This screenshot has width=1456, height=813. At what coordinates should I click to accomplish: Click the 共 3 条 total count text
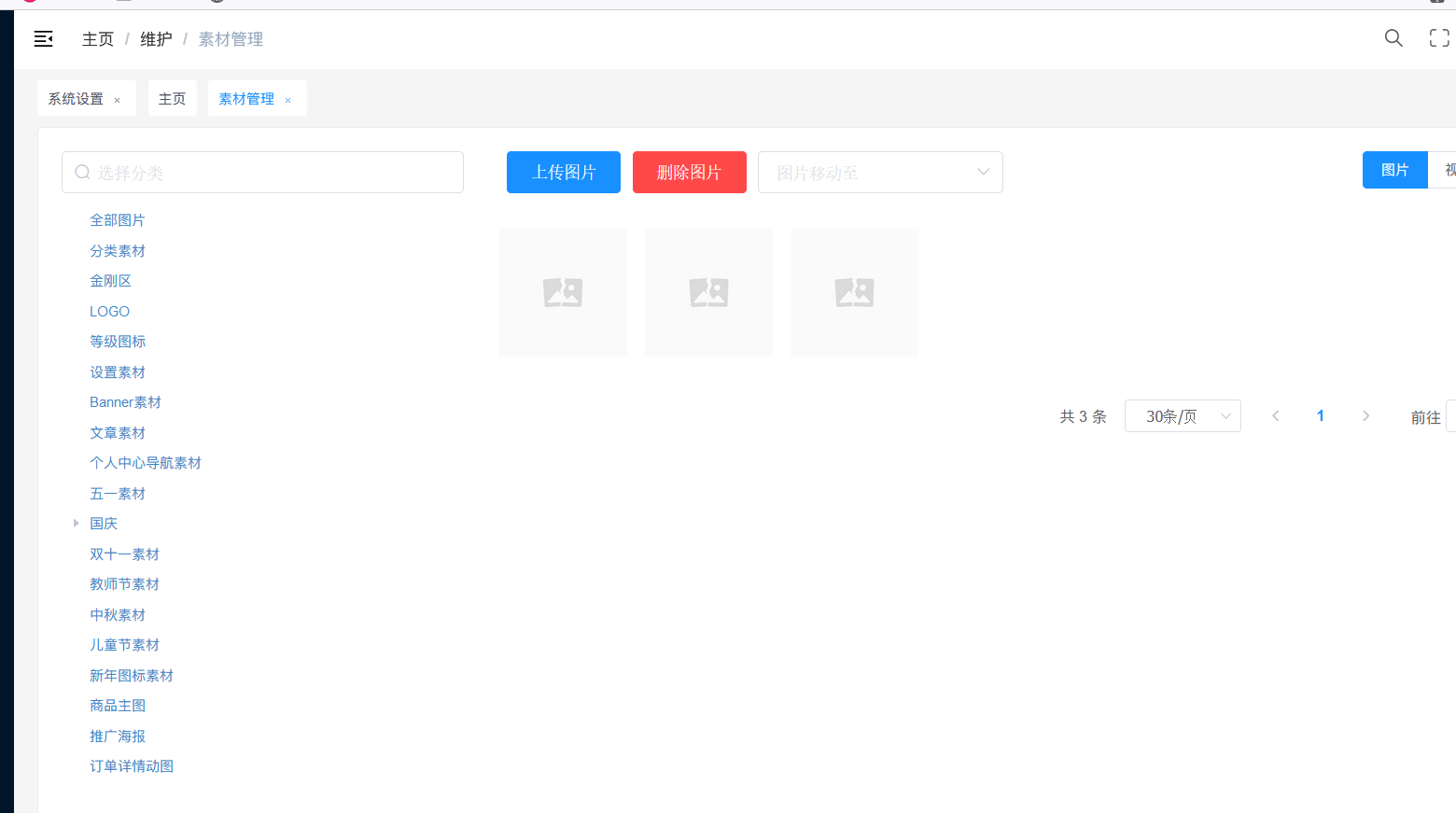pos(1083,416)
